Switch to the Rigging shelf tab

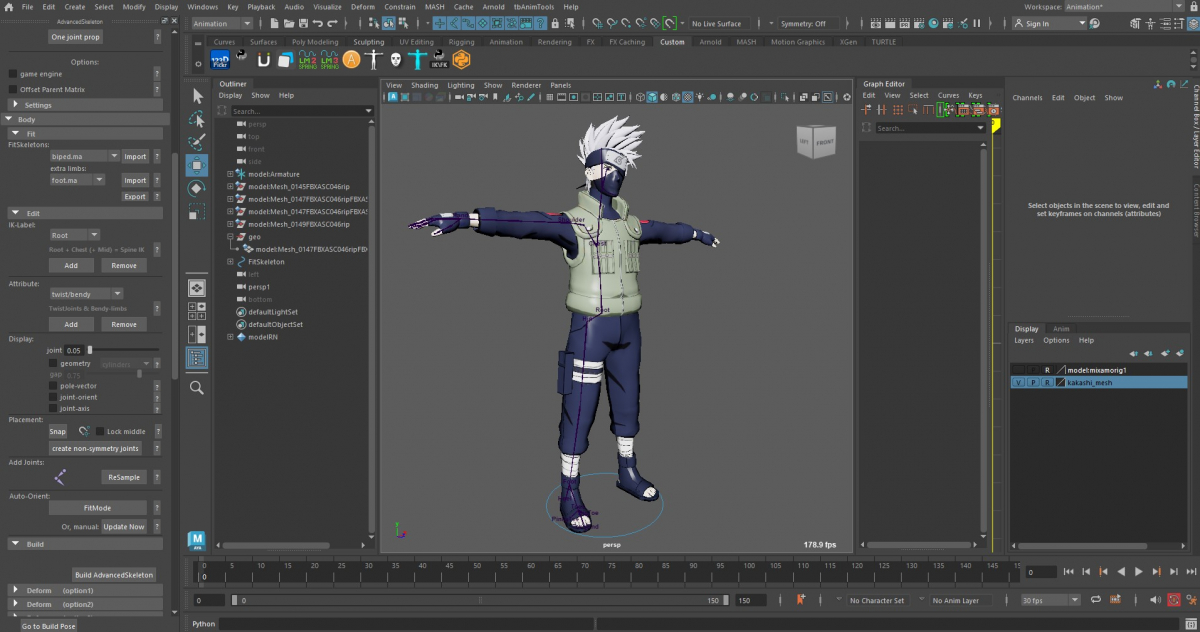[x=461, y=42]
